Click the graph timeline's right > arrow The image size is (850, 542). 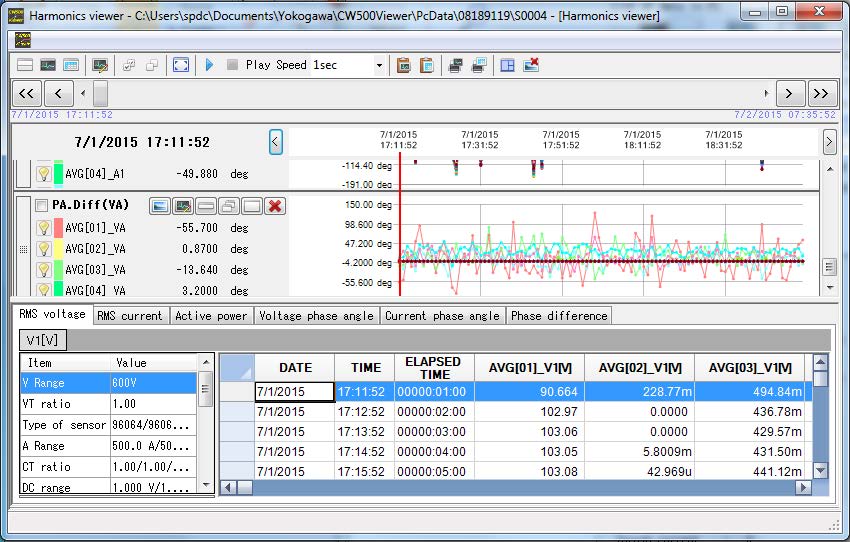[x=829, y=142]
